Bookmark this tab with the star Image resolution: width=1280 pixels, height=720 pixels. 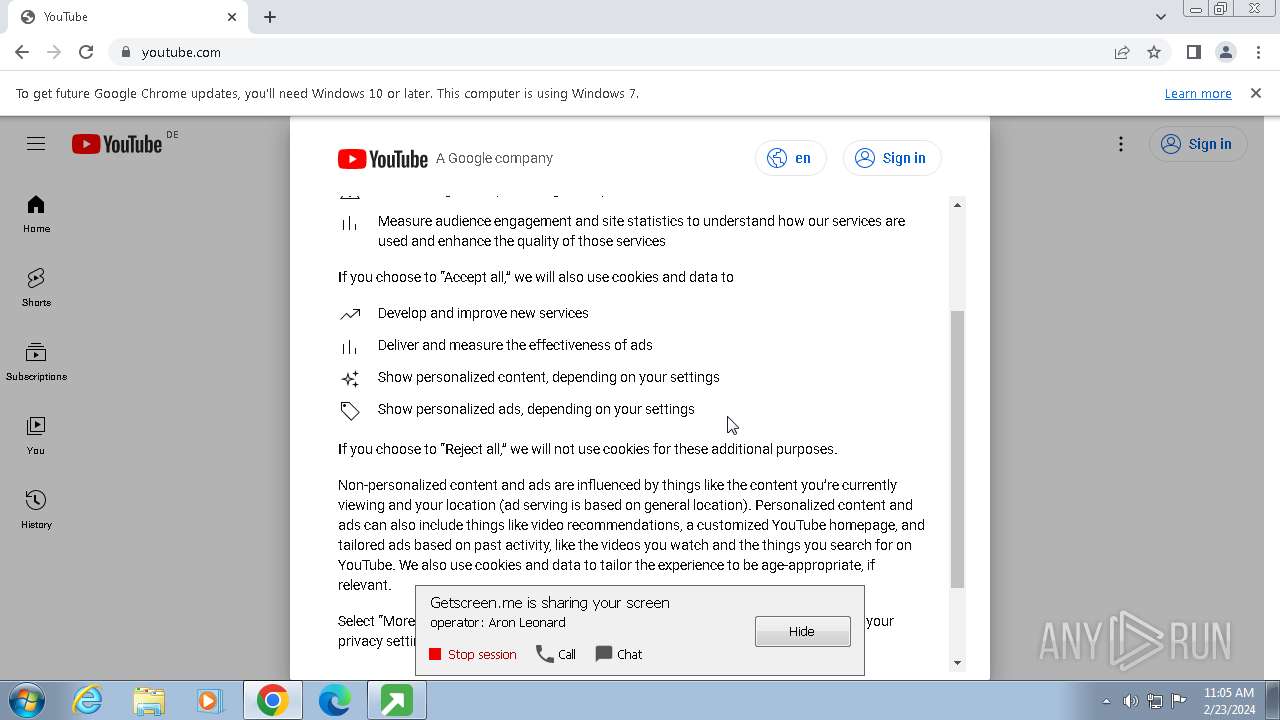[x=1154, y=52]
